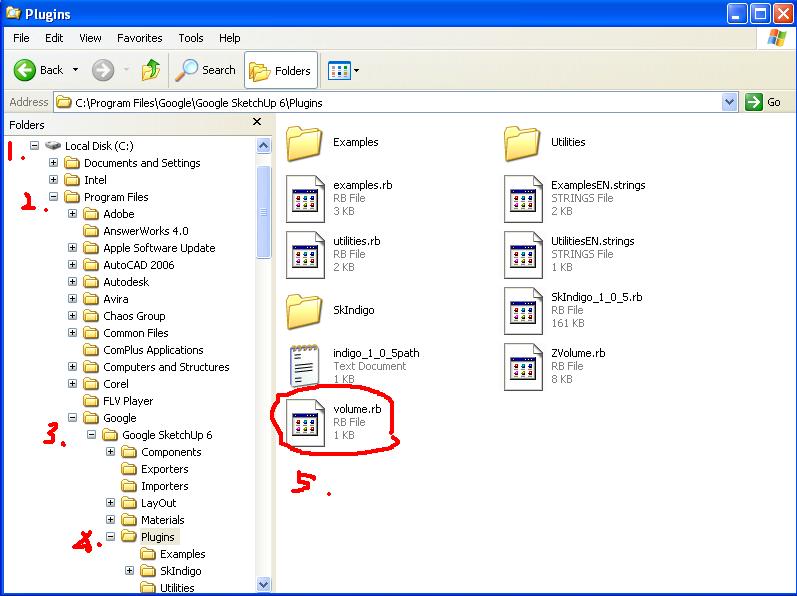797x596 pixels.
Task: Select the examples.rb file icon
Action: [305, 199]
